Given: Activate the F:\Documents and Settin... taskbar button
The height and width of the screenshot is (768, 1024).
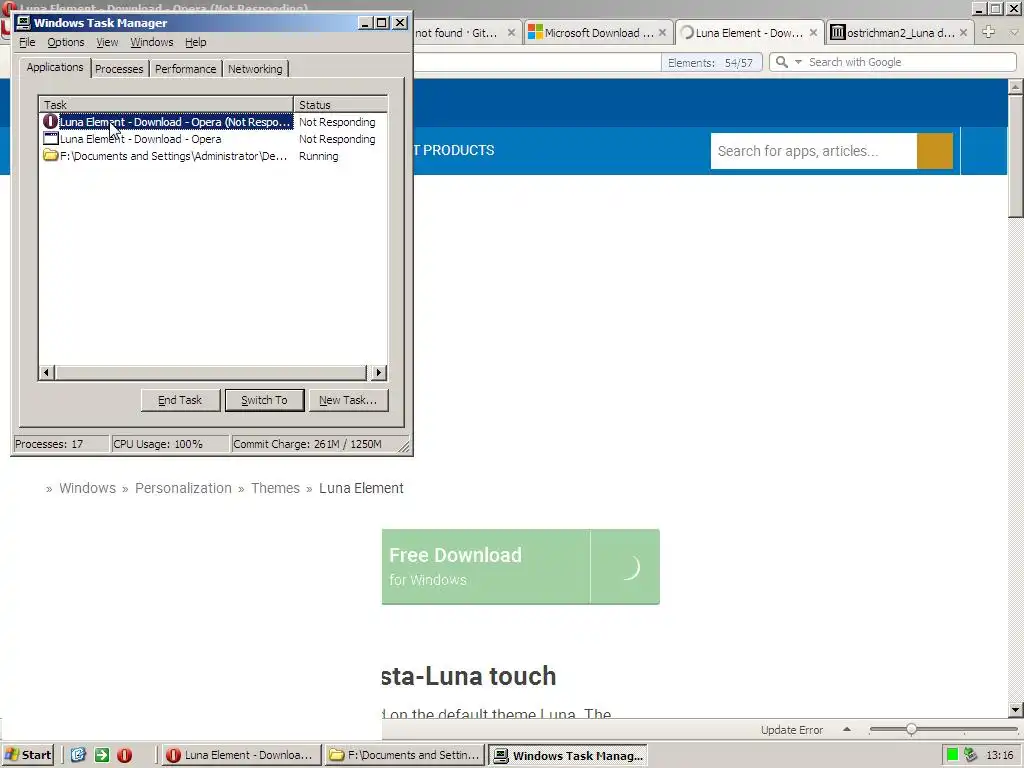Looking at the screenshot, I should [405, 755].
